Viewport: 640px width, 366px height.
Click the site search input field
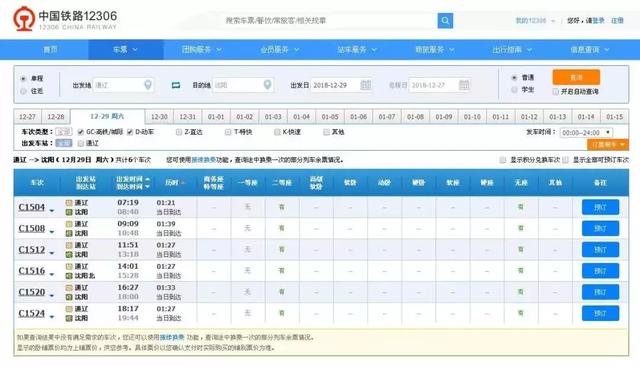[x=329, y=20]
